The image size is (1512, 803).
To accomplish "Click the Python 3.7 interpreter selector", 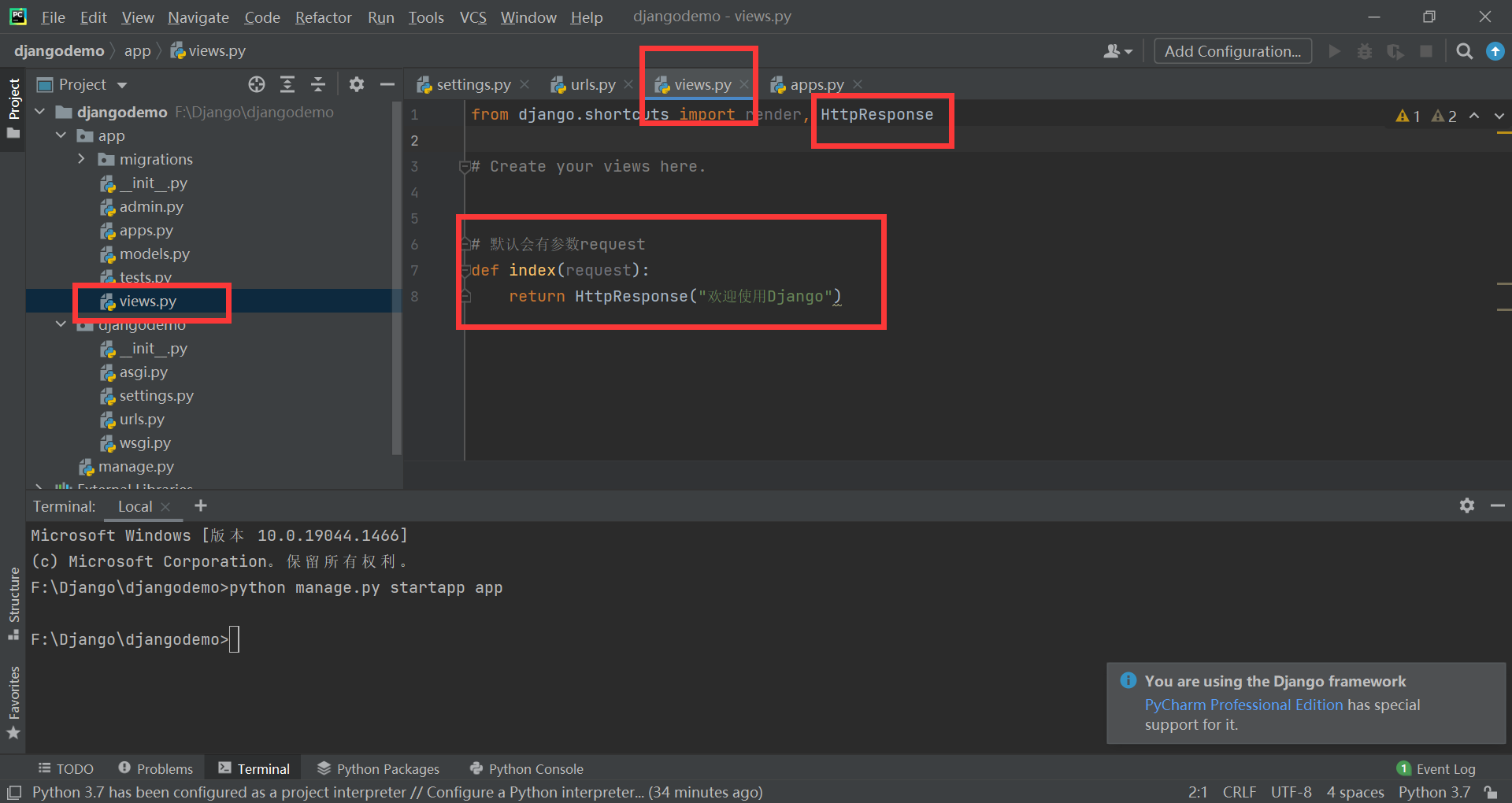I will tap(1434, 792).
